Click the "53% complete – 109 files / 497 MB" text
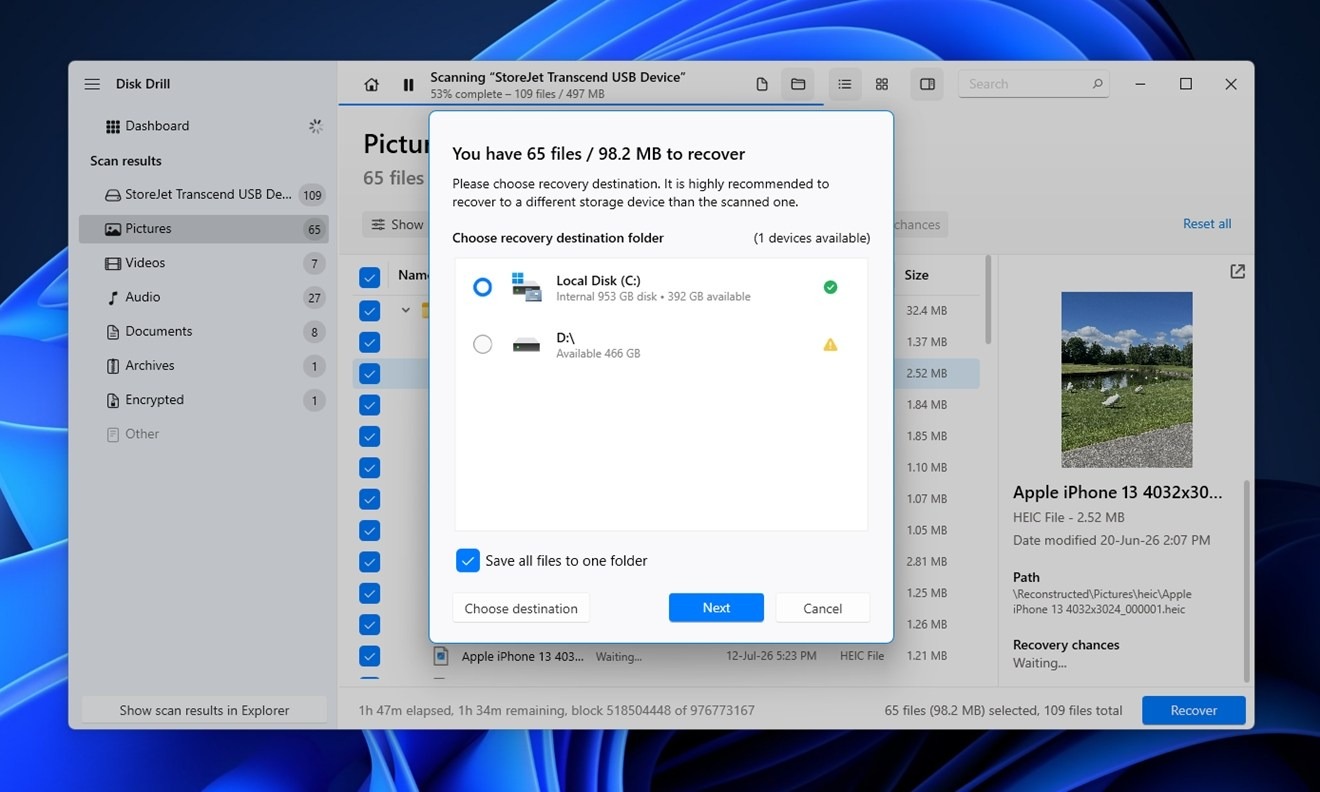 tap(517, 94)
